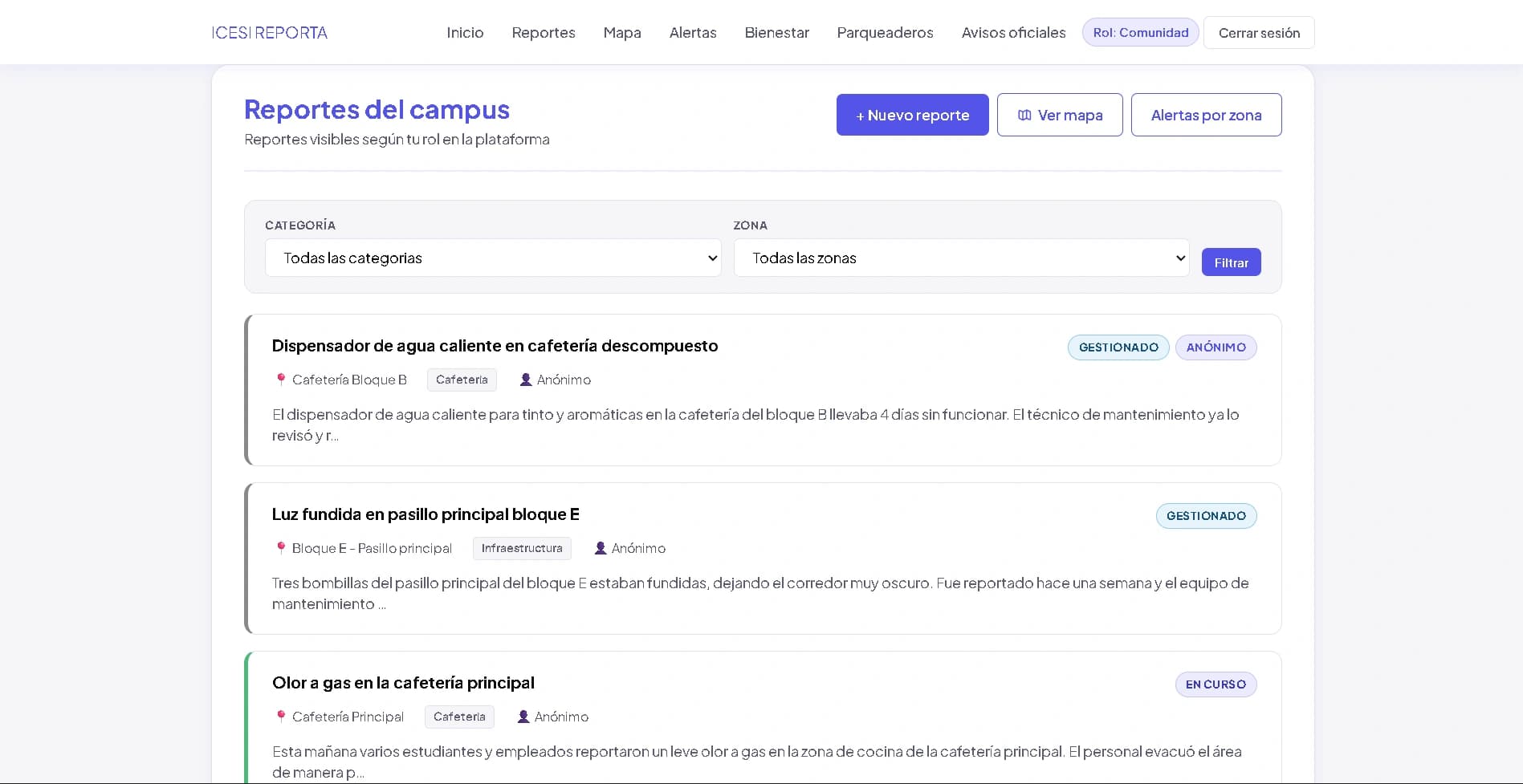Click location pin icon beside Bloque E - Pasillo principal

click(x=281, y=548)
